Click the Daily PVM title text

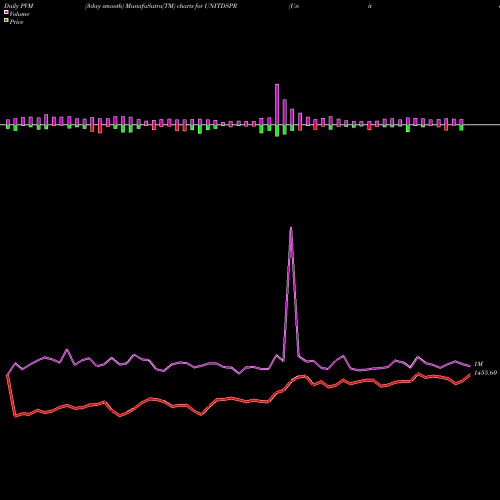[19, 6]
